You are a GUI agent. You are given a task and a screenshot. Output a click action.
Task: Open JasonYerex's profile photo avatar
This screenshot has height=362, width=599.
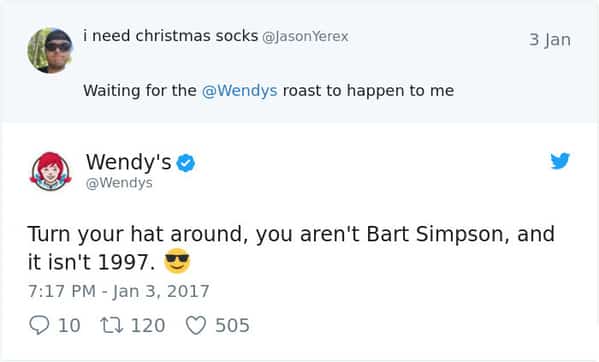coord(50,50)
